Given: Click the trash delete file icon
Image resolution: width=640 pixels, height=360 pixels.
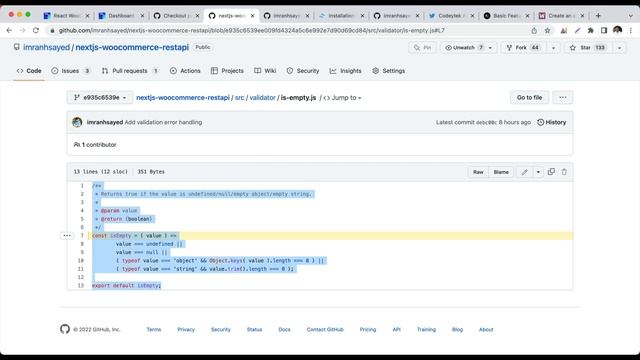Looking at the screenshot, I should pos(564,172).
